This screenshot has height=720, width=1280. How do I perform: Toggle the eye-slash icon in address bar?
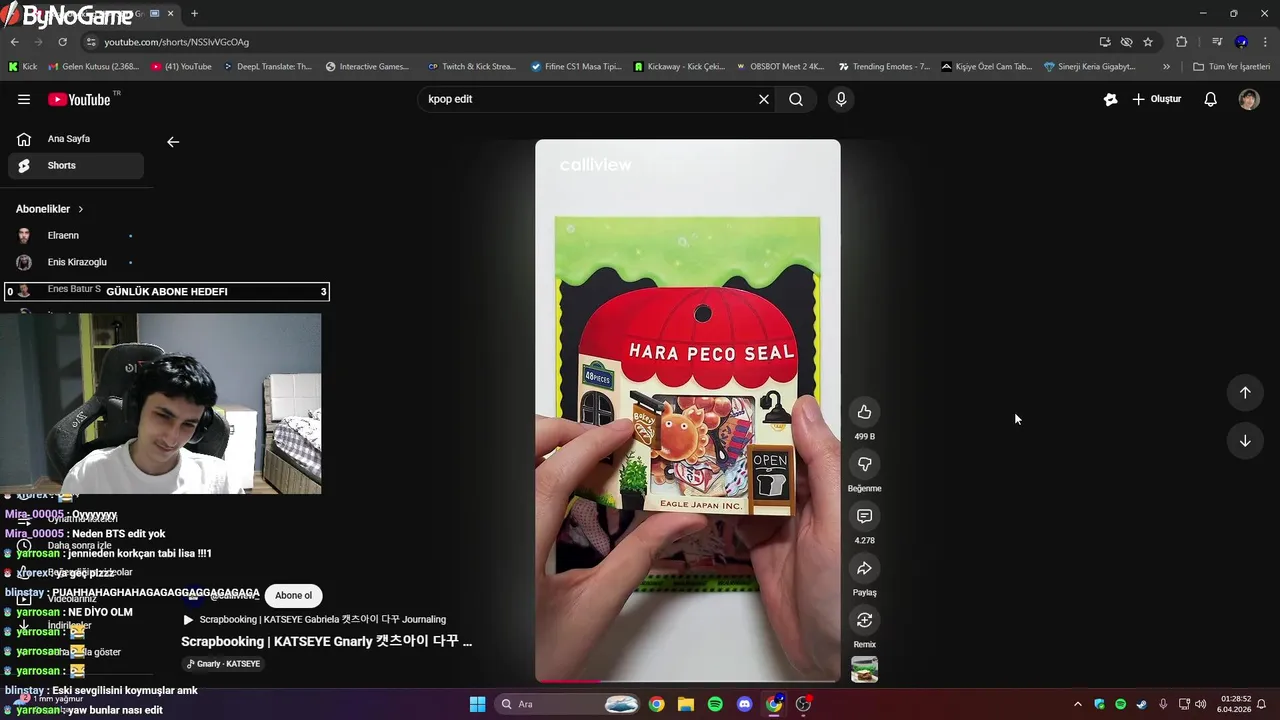click(1126, 42)
